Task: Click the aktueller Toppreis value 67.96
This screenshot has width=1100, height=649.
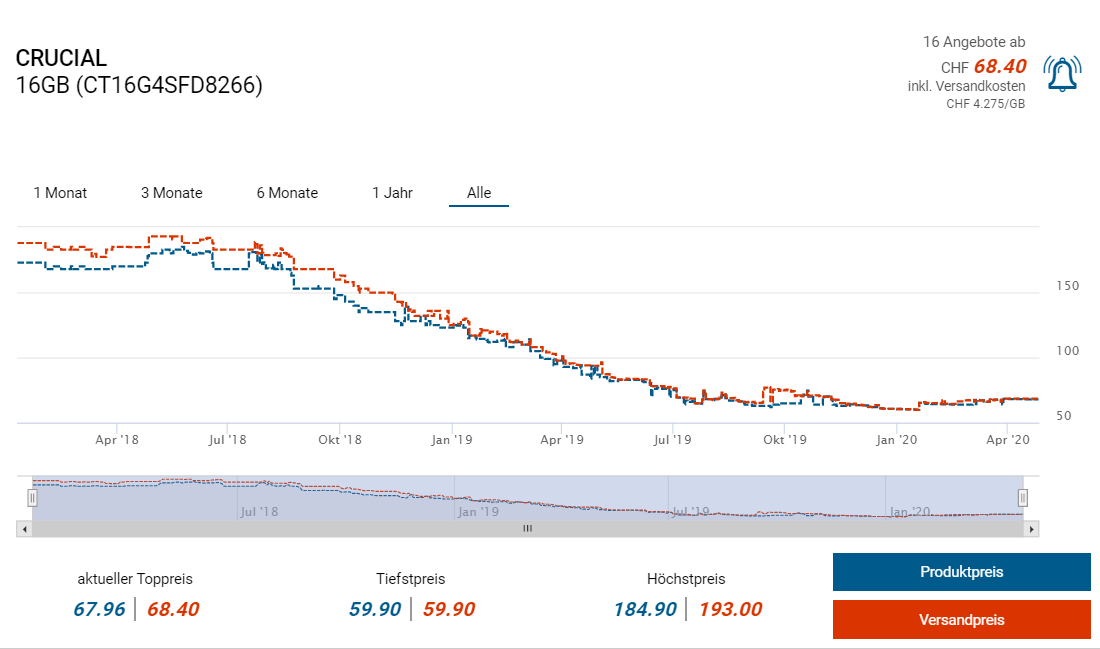Action: pyautogui.click(x=100, y=609)
